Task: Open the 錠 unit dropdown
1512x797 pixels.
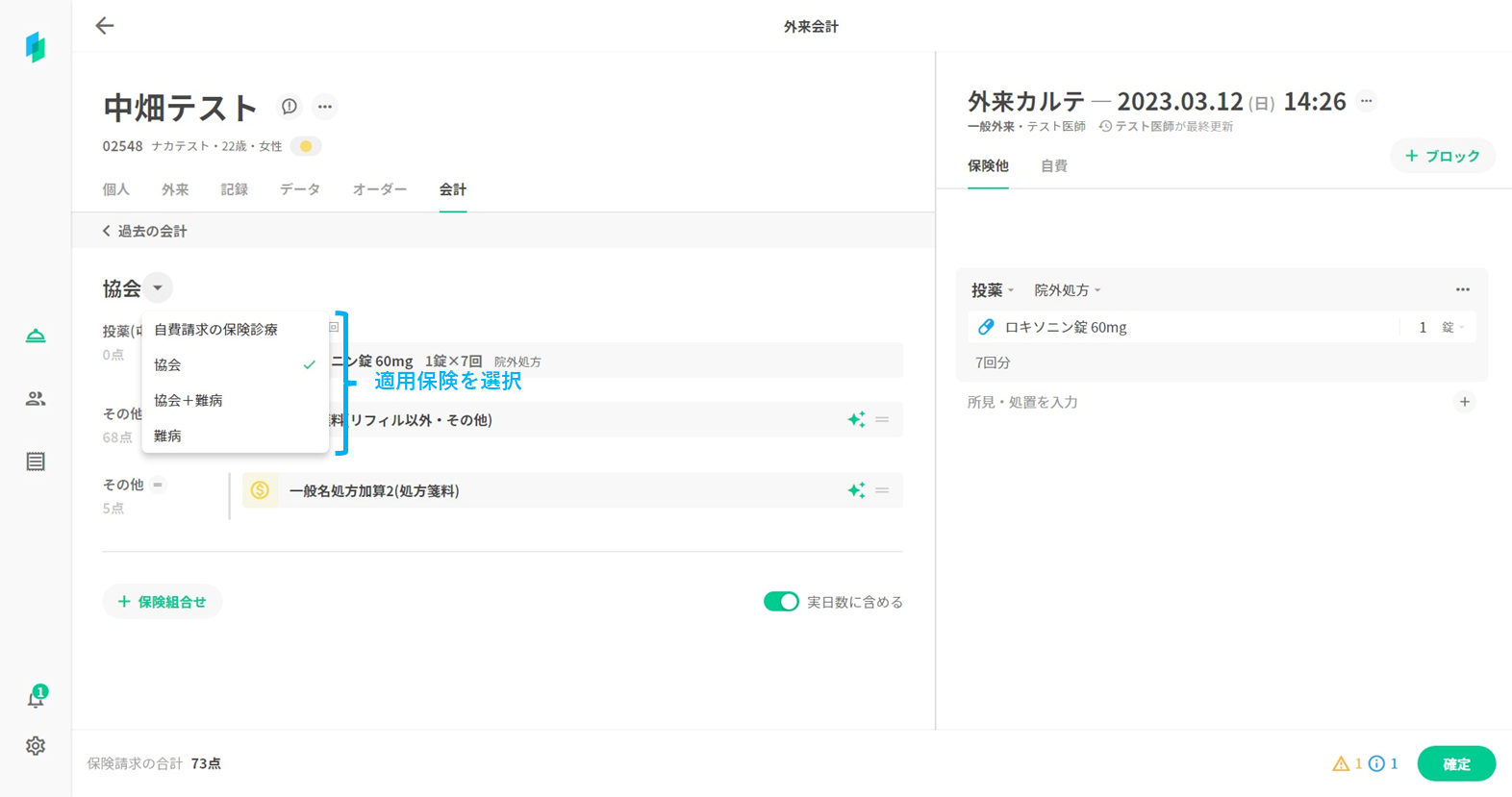Action: 1452,327
